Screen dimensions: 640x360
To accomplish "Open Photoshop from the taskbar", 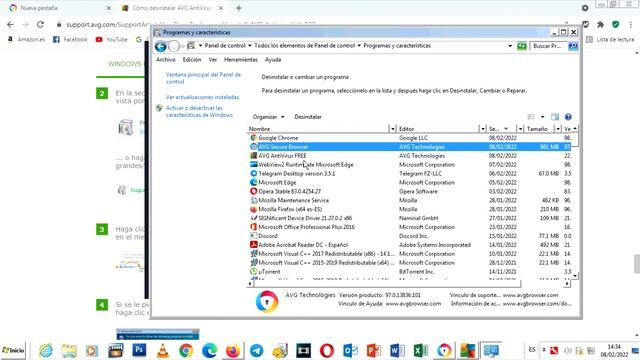I will pos(139,350).
